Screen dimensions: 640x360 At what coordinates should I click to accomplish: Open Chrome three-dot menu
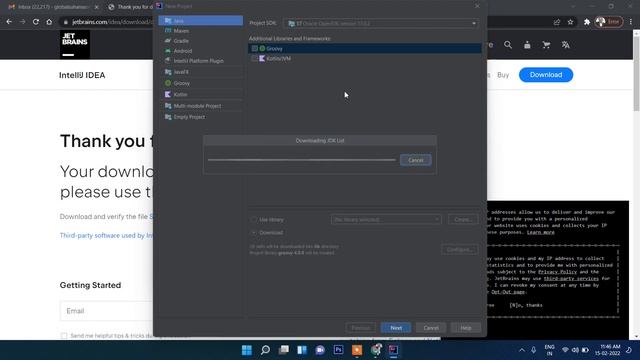631,22
